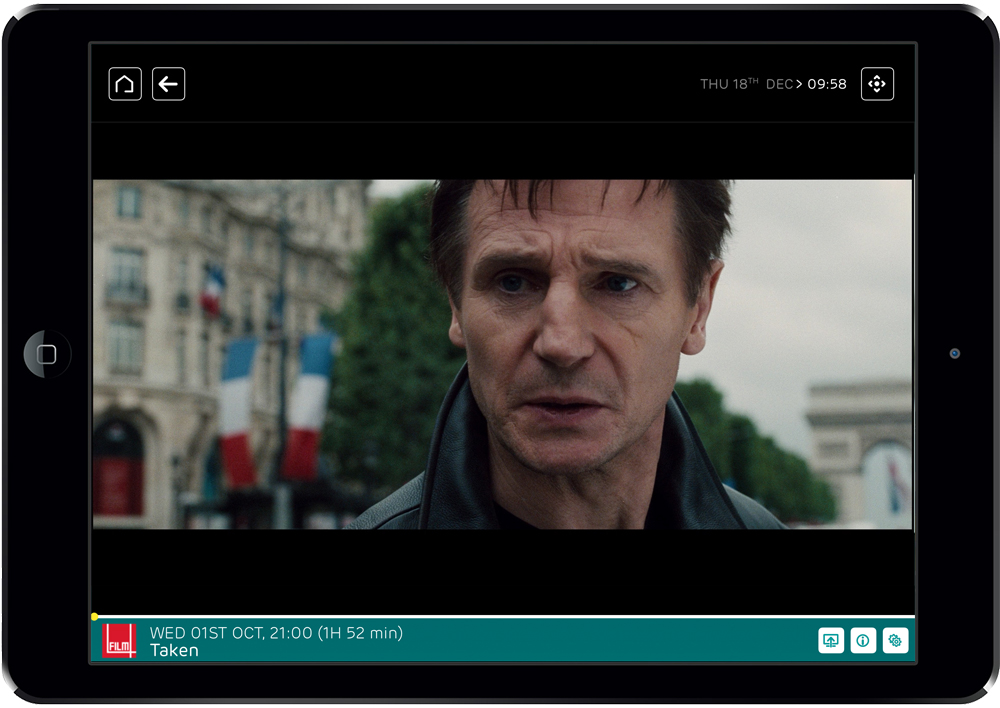Tap the 09:58 clock time
This screenshot has width=1000, height=708.
(x=827, y=84)
